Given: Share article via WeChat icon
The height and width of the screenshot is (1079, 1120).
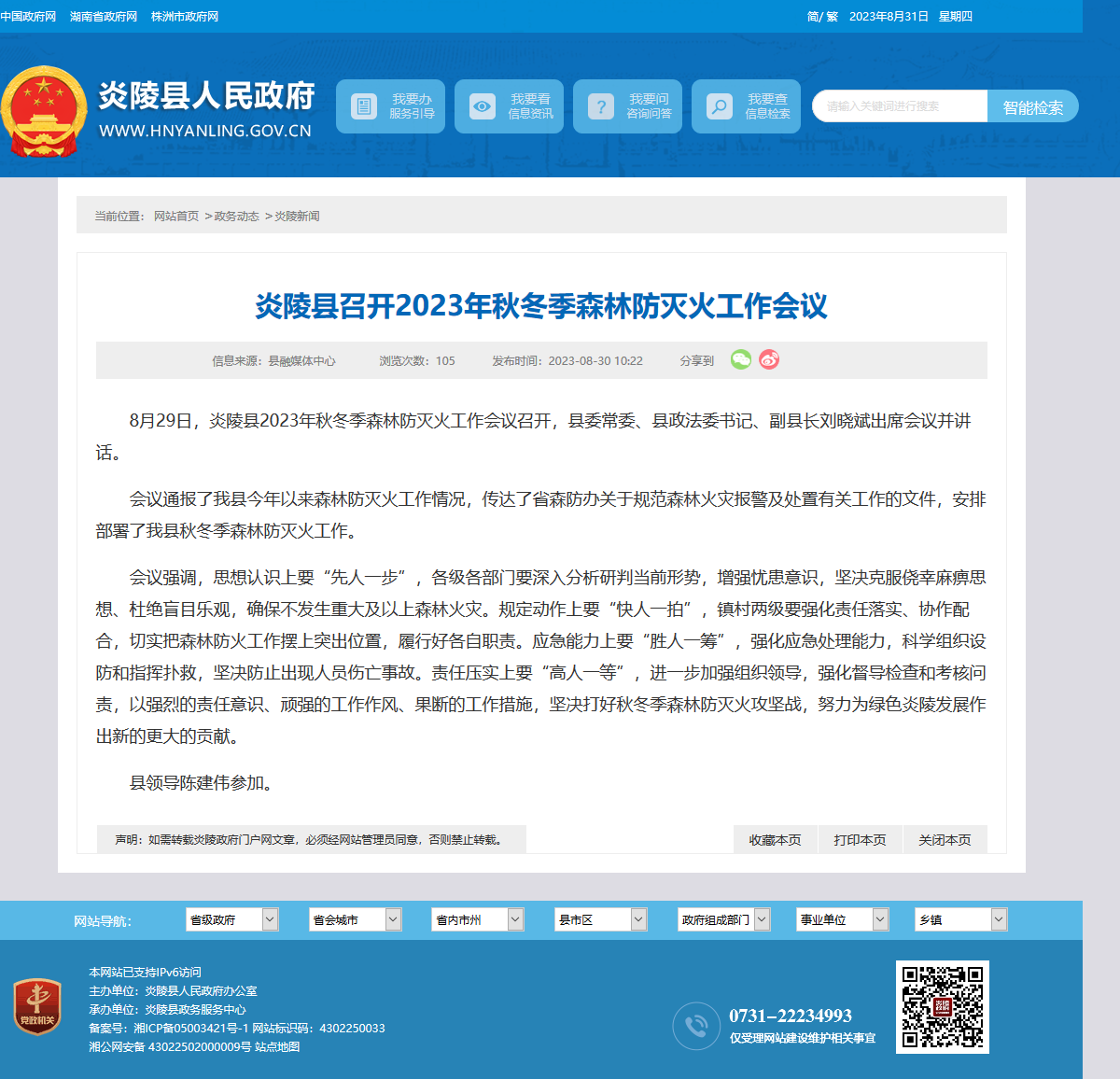Looking at the screenshot, I should point(741,359).
